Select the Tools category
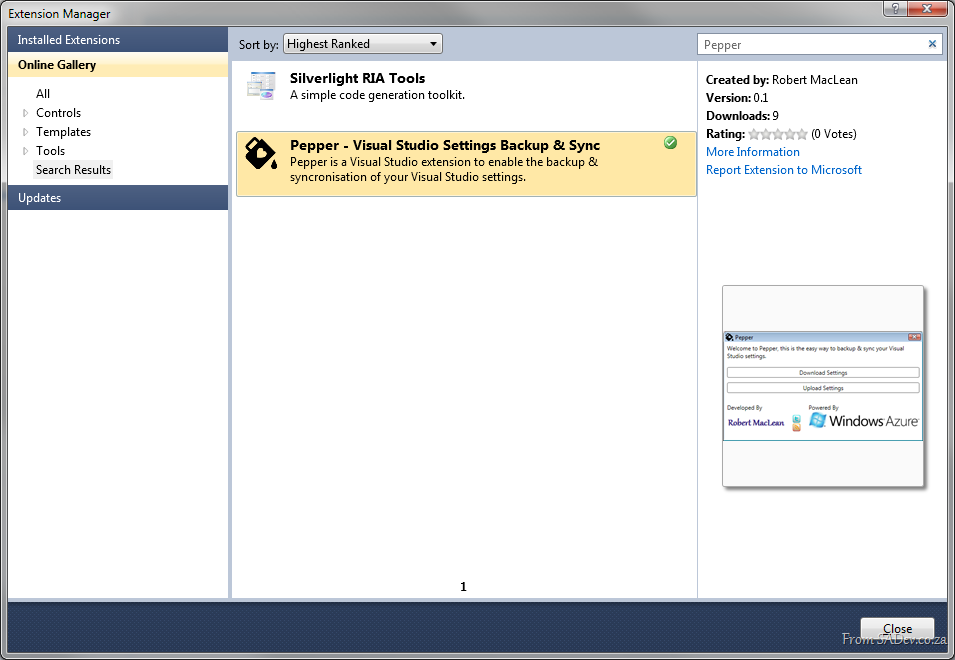955x660 pixels. (x=51, y=150)
